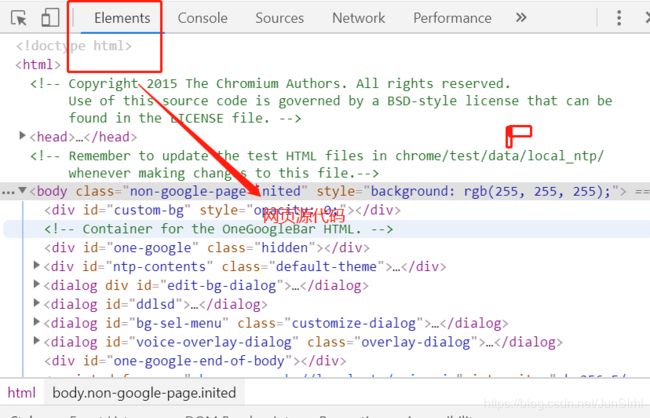This screenshot has width=650, height=418.
Task: Select the custom-bg div row
Action: (x=223, y=210)
